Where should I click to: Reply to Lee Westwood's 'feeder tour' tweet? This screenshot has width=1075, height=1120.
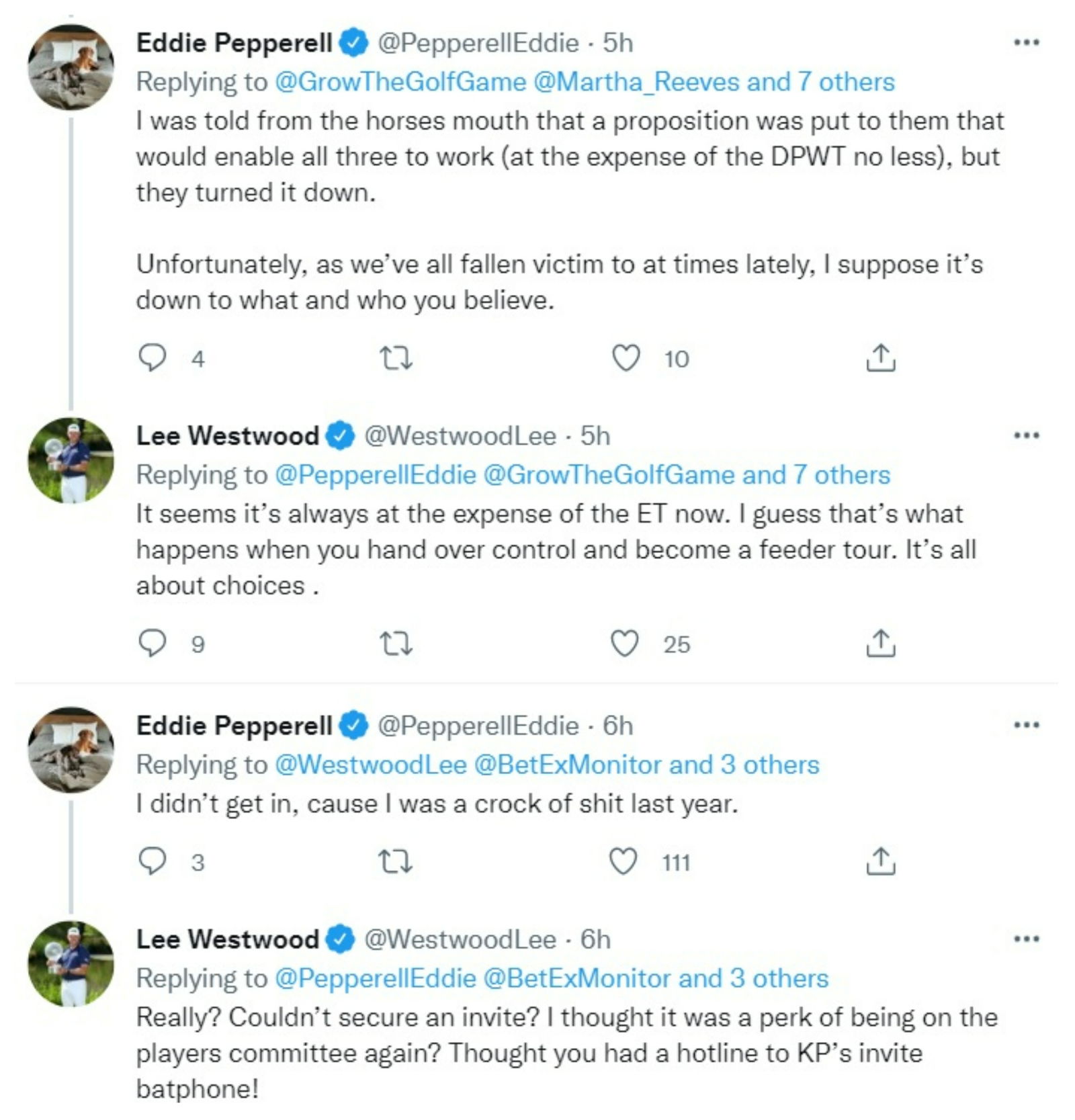pos(153,644)
